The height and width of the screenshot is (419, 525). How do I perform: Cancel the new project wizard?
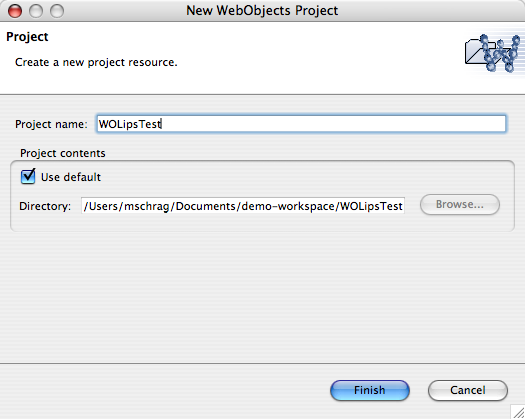468,390
